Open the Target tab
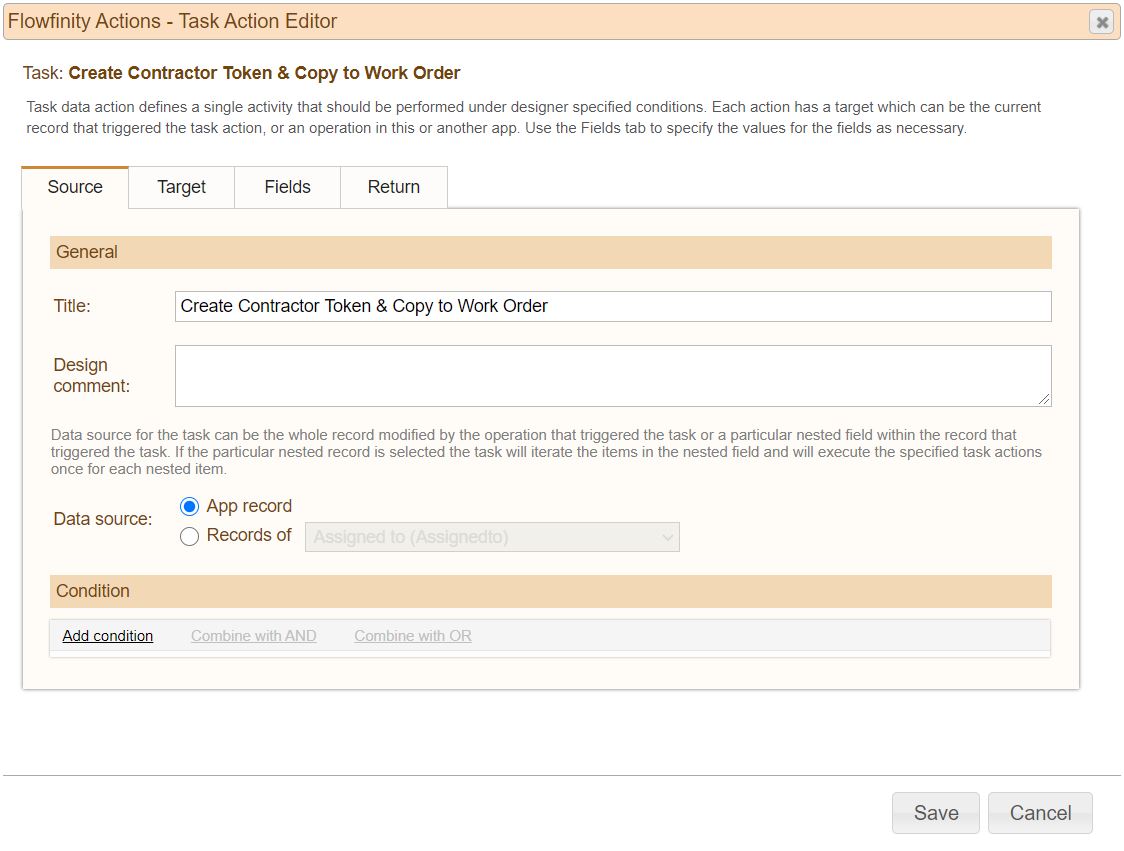 181,187
